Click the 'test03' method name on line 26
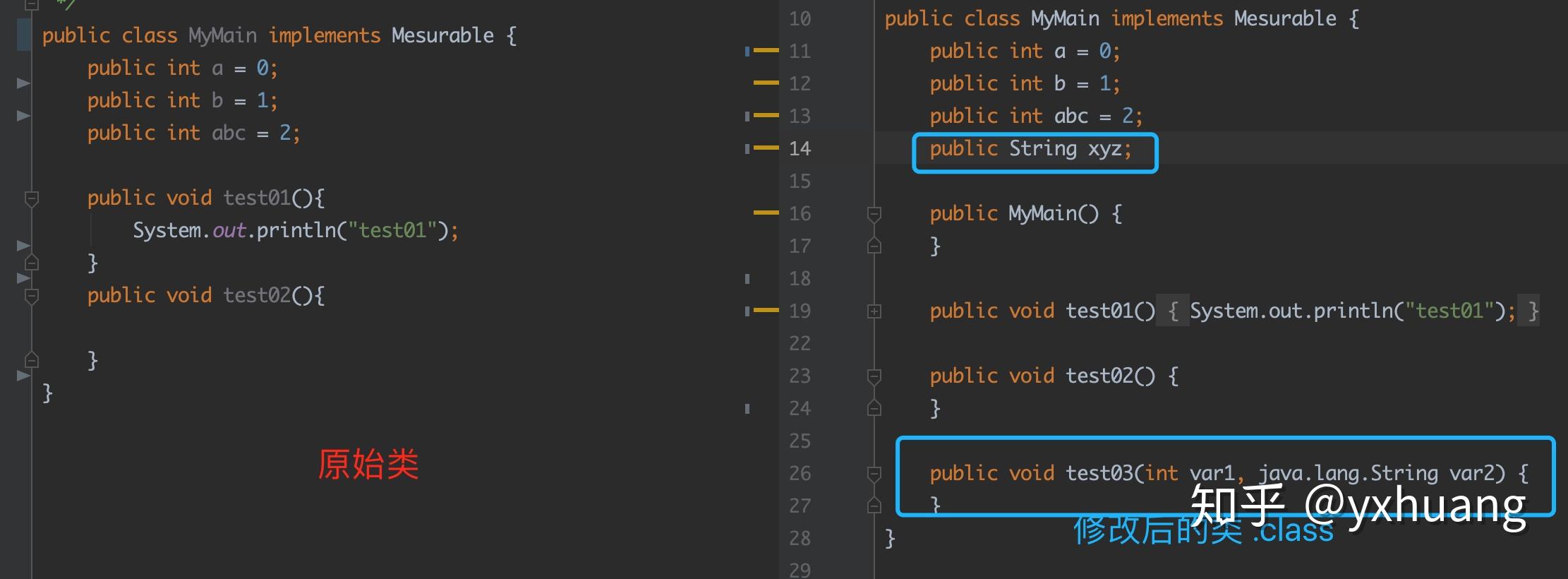 click(x=1099, y=473)
